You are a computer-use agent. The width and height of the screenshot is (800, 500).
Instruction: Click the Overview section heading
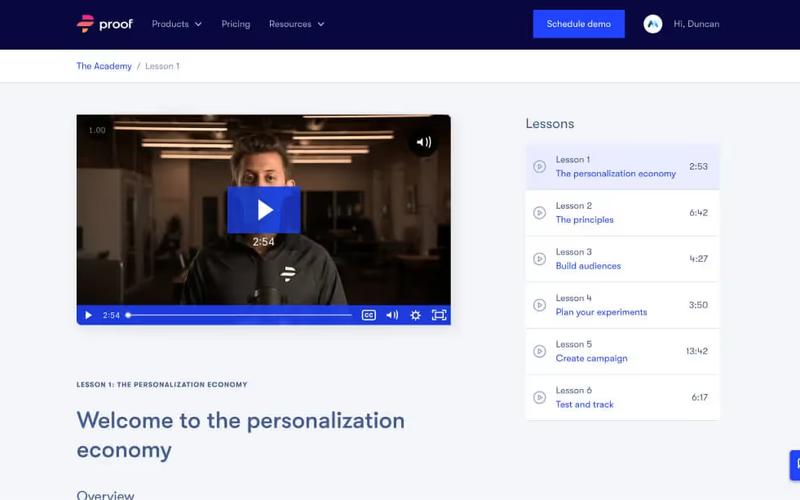click(x=105, y=495)
